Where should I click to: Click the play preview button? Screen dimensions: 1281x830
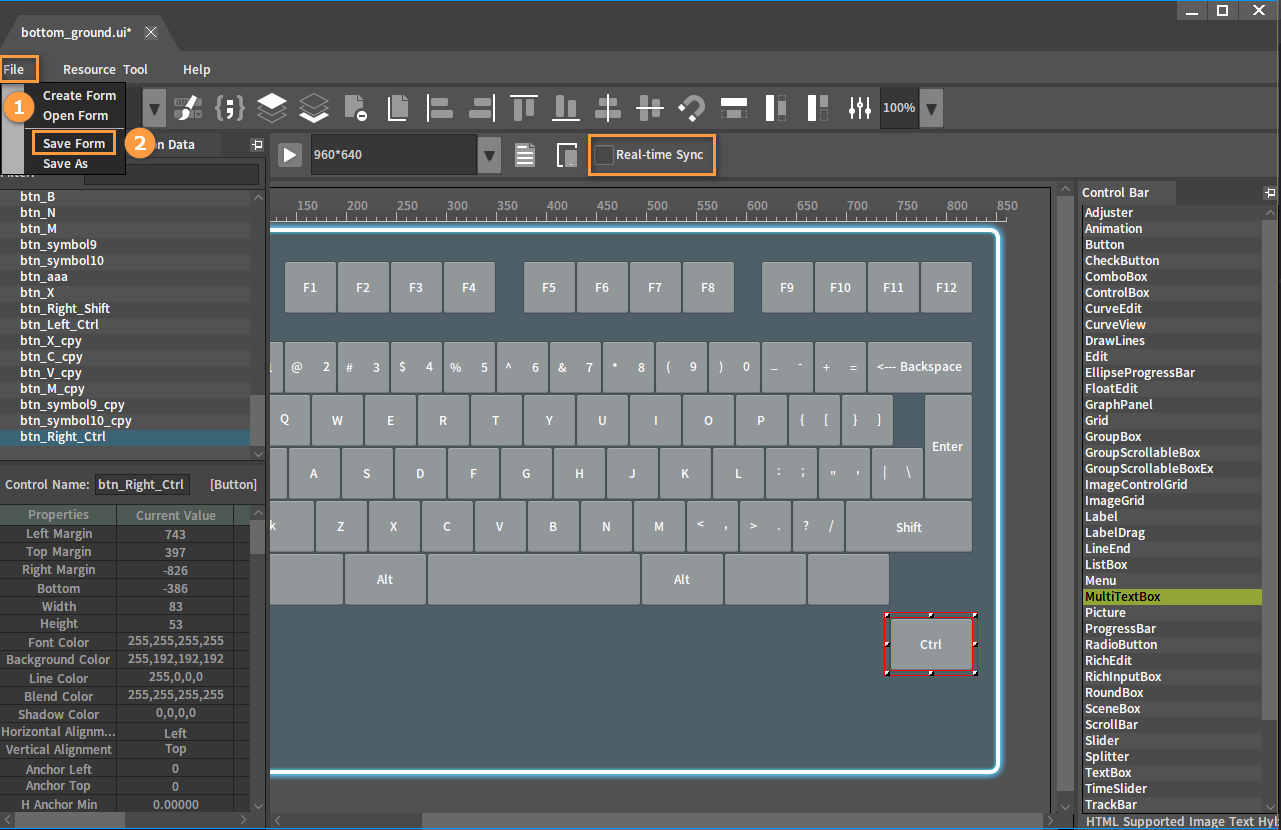tap(289, 155)
